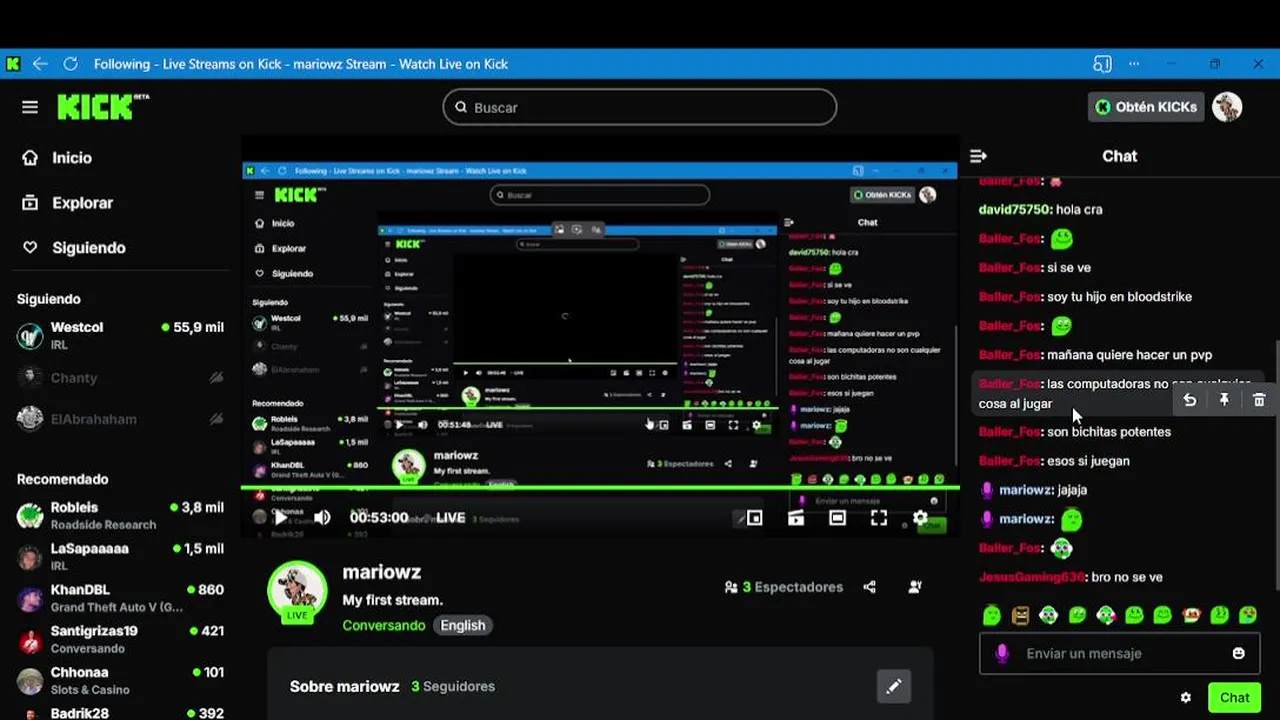The height and width of the screenshot is (720, 1280).
Task: Click the chat scrollbar
Action: click(1275, 465)
